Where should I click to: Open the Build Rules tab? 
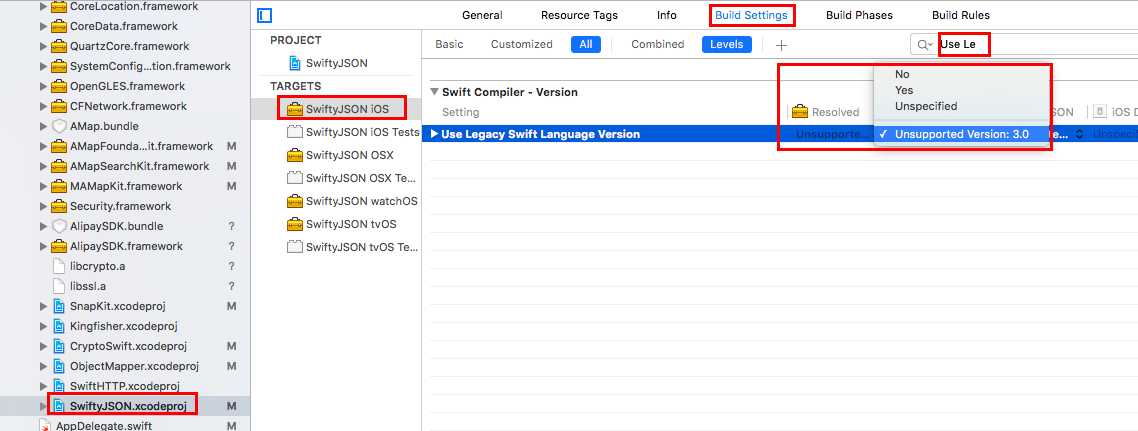[961, 15]
